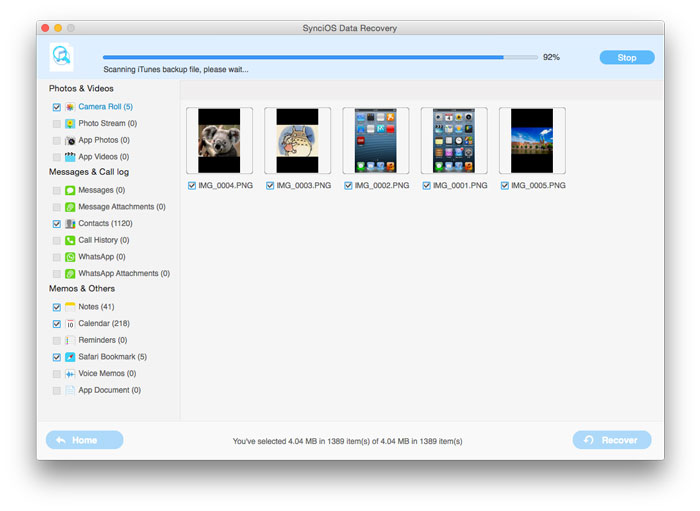Click the App Videos clapperboard icon
This screenshot has height=511, width=700.
[70, 157]
